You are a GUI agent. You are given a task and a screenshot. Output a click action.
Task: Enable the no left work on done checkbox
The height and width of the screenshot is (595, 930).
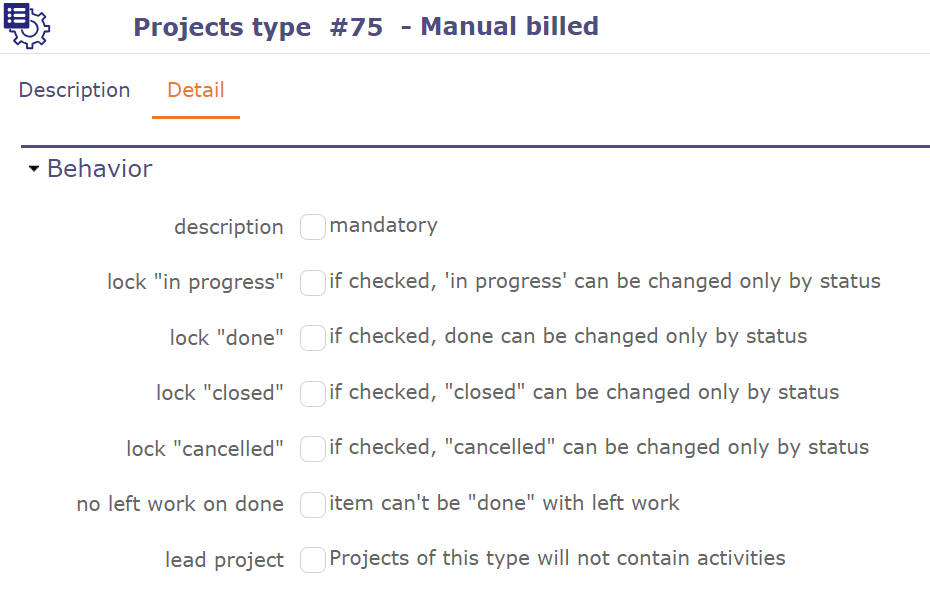tap(312, 505)
